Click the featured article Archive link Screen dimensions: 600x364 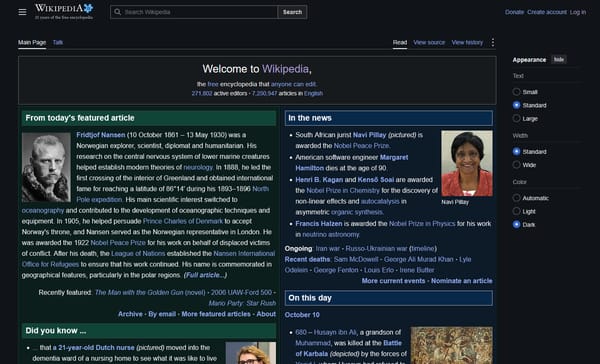(130, 314)
